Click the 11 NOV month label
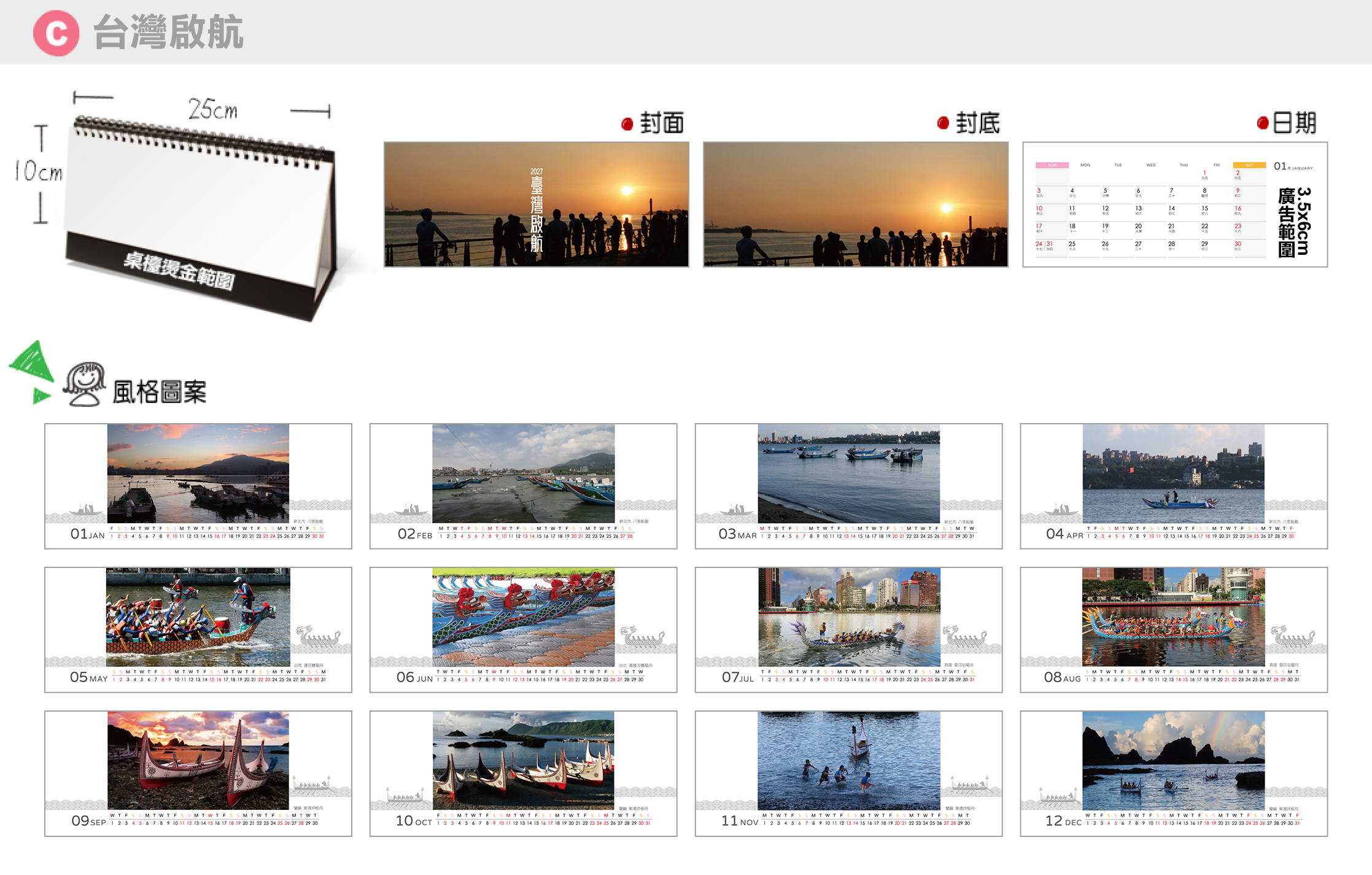1372x875 pixels. pyautogui.click(x=740, y=821)
